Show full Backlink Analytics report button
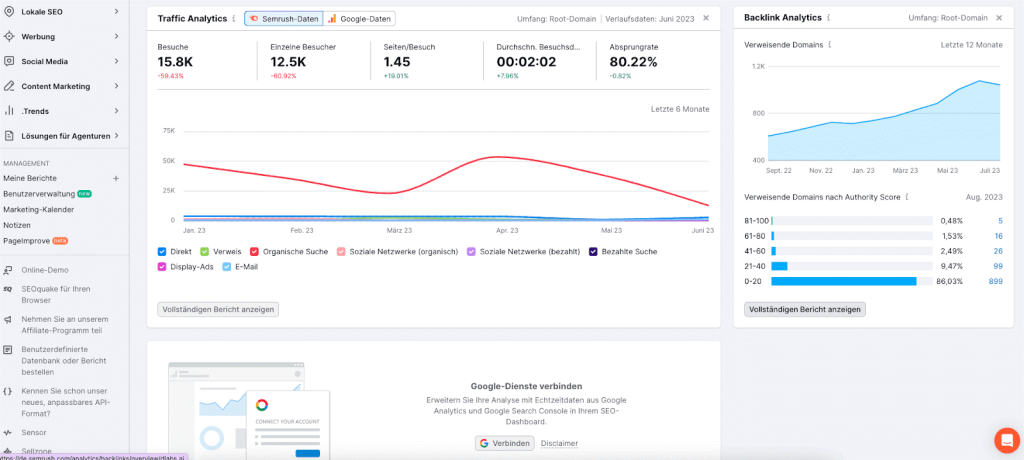This screenshot has height=460, width=1024. coord(805,309)
